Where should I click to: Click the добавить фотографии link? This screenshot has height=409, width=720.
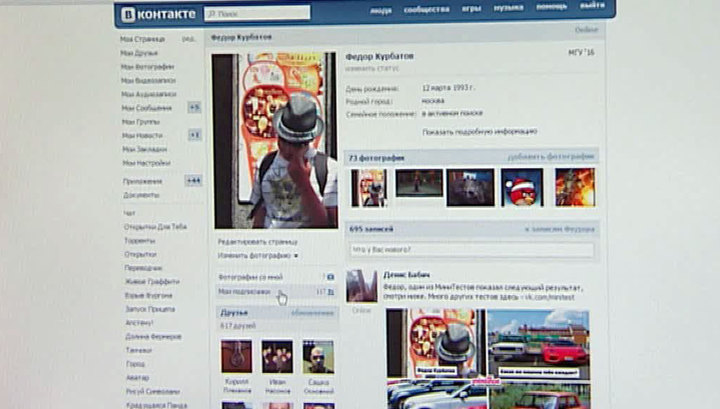(551, 157)
